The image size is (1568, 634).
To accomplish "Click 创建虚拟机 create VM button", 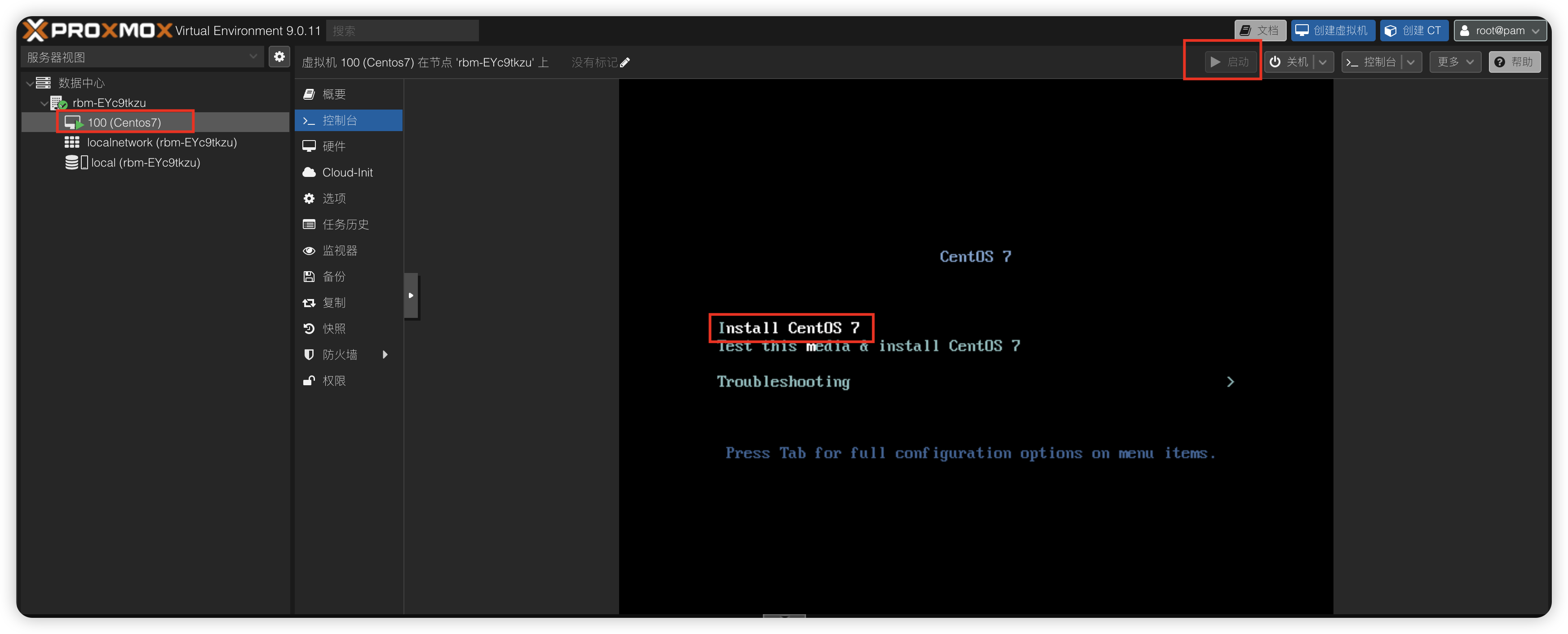I will (x=1332, y=31).
